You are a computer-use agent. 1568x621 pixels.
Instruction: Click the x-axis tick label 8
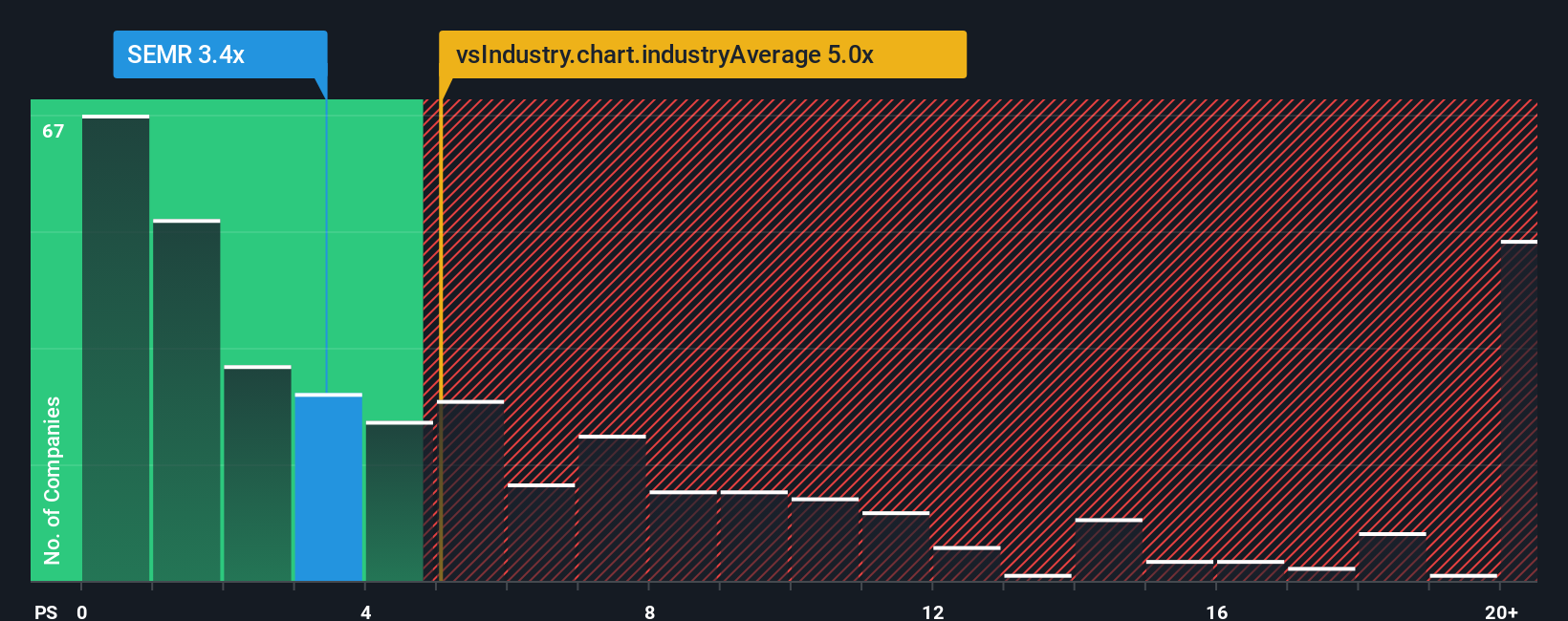pos(649,611)
